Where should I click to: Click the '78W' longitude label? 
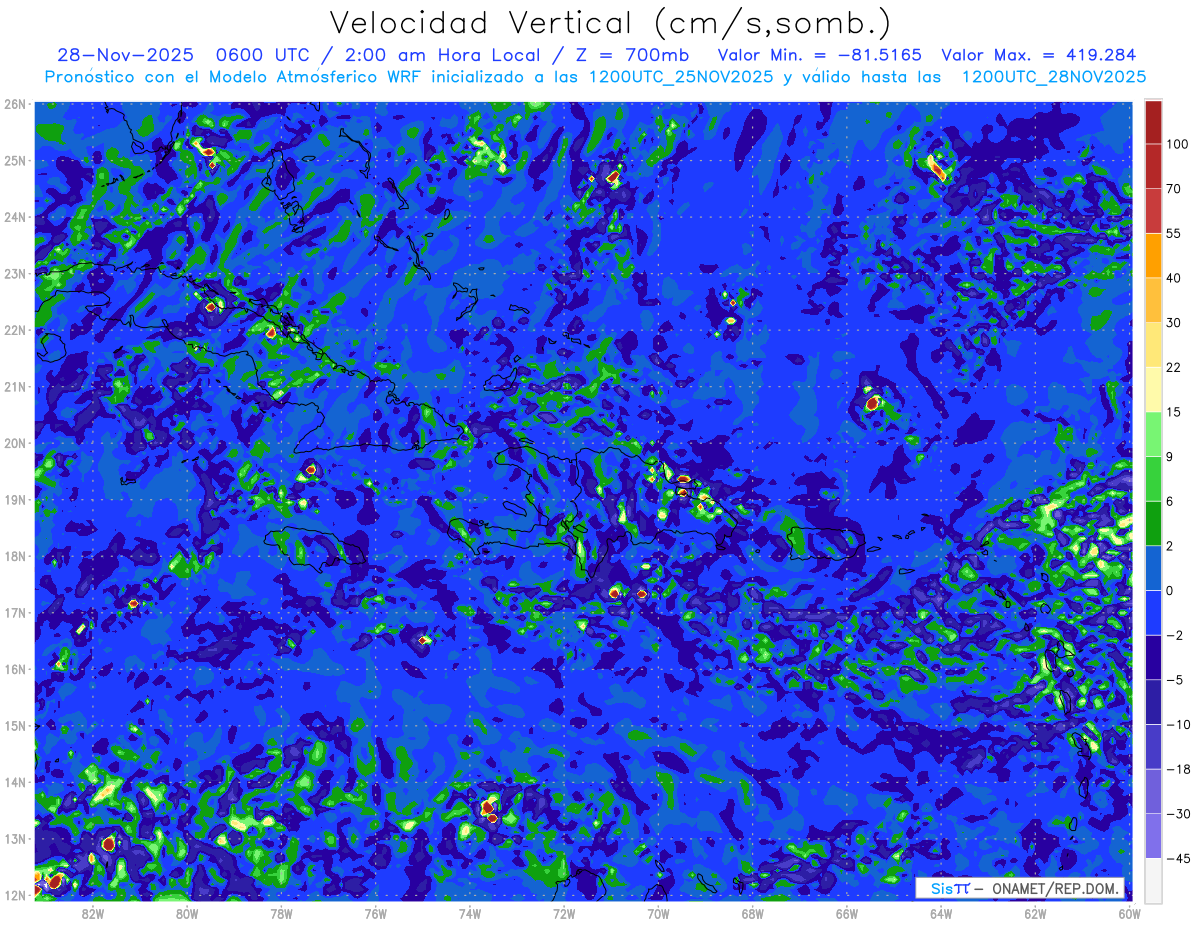tap(282, 914)
